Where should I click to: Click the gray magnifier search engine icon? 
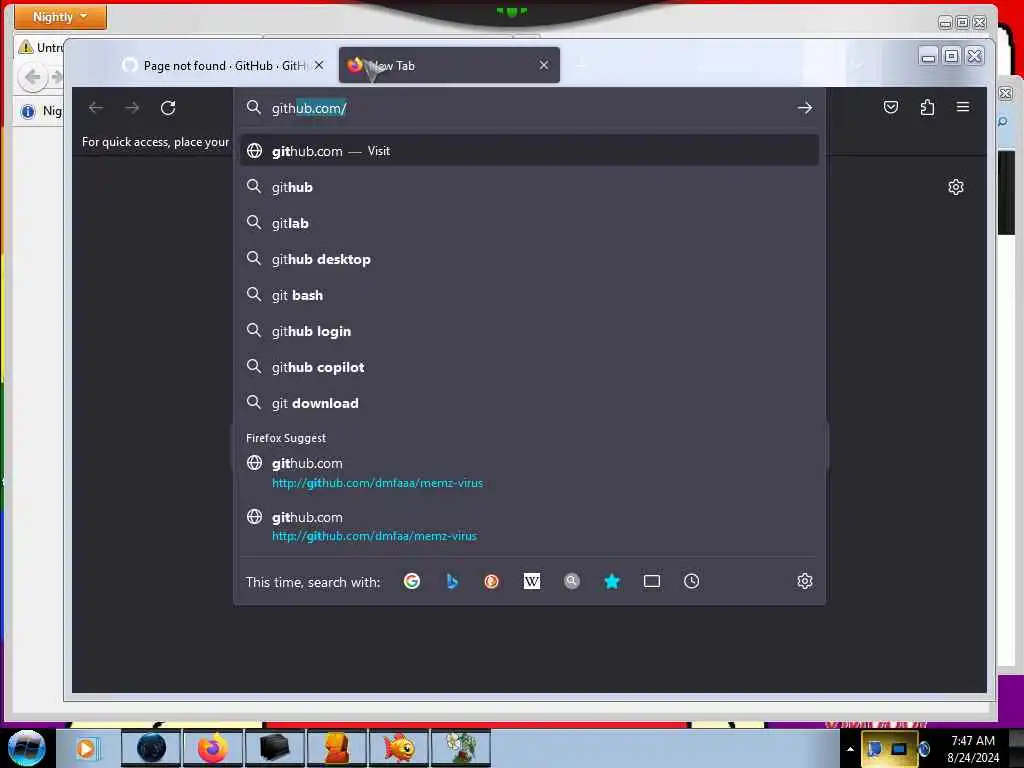click(x=571, y=581)
